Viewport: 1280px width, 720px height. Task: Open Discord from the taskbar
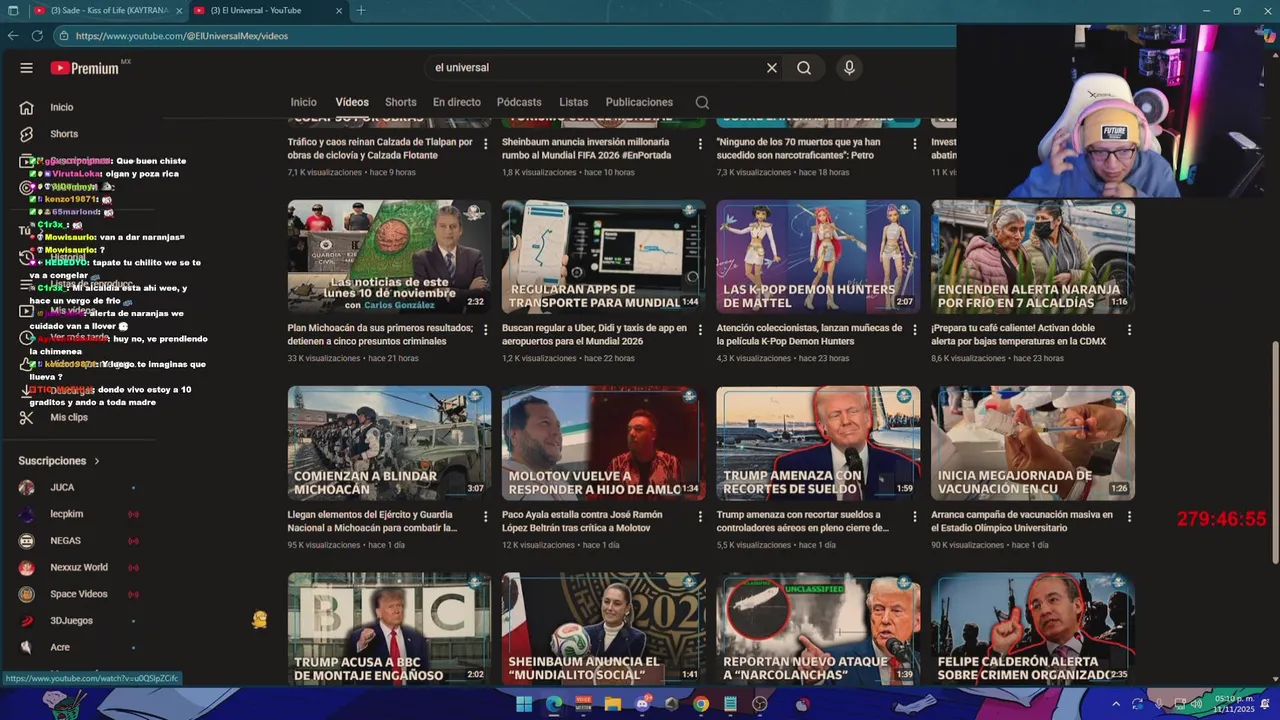(642, 704)
